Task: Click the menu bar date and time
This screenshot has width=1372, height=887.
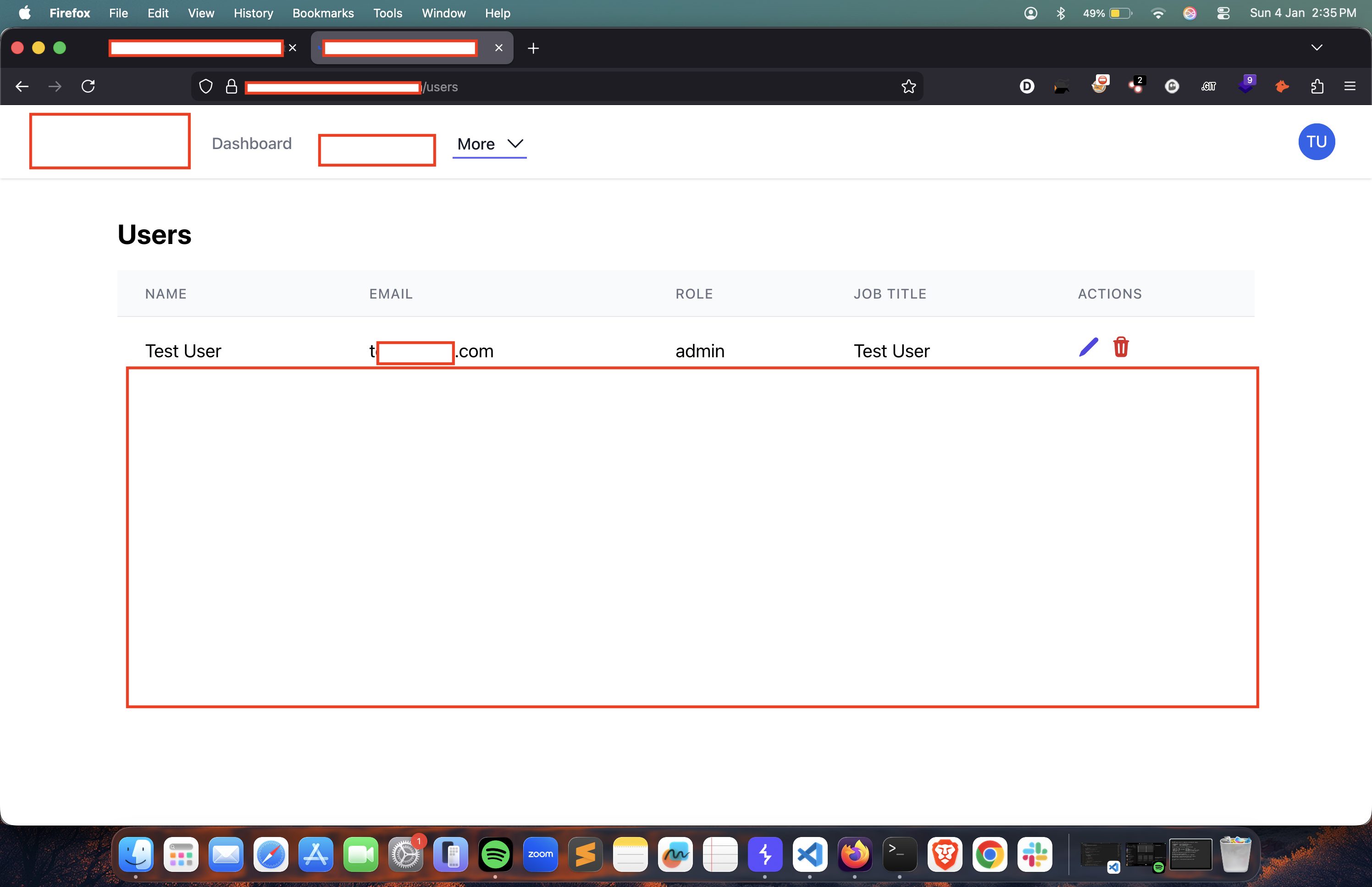Action: click(1303, 13)
